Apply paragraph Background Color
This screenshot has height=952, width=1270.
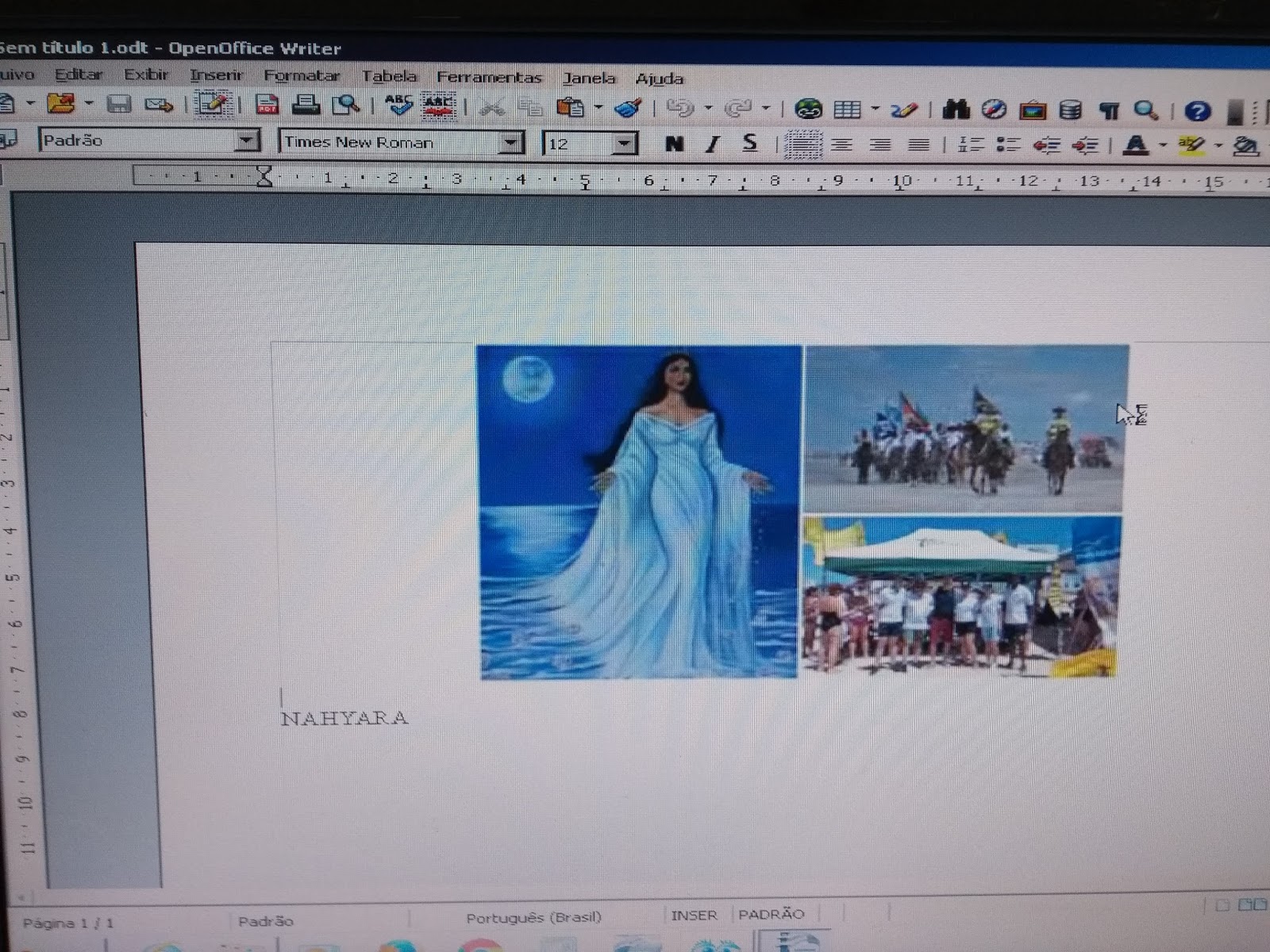click(1248, 146)
